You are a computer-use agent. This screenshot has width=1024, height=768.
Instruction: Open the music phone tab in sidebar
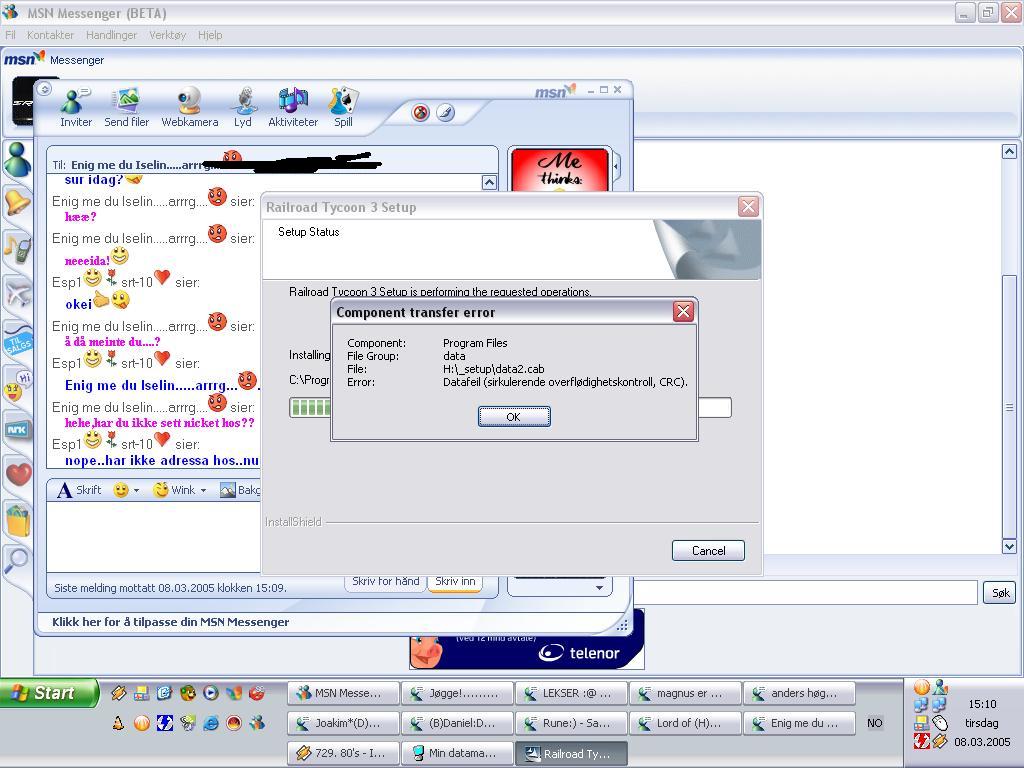click(17, 248)
